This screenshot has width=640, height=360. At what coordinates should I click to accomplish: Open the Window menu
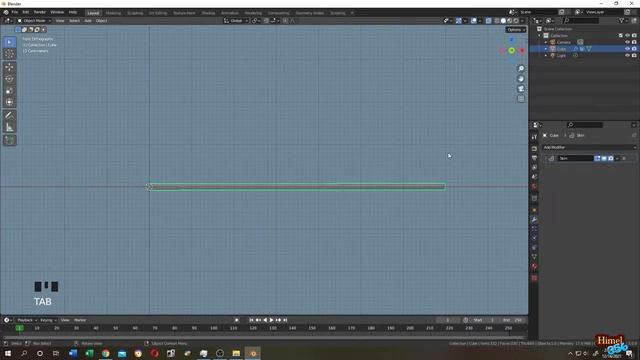coord(57,13)
